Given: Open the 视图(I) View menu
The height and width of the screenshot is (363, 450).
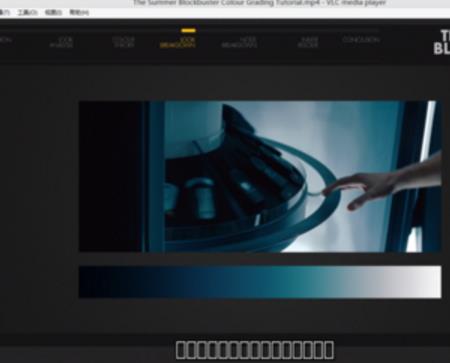Looking at the screenshot, I should pyautogui.click(x=53, y=12).
